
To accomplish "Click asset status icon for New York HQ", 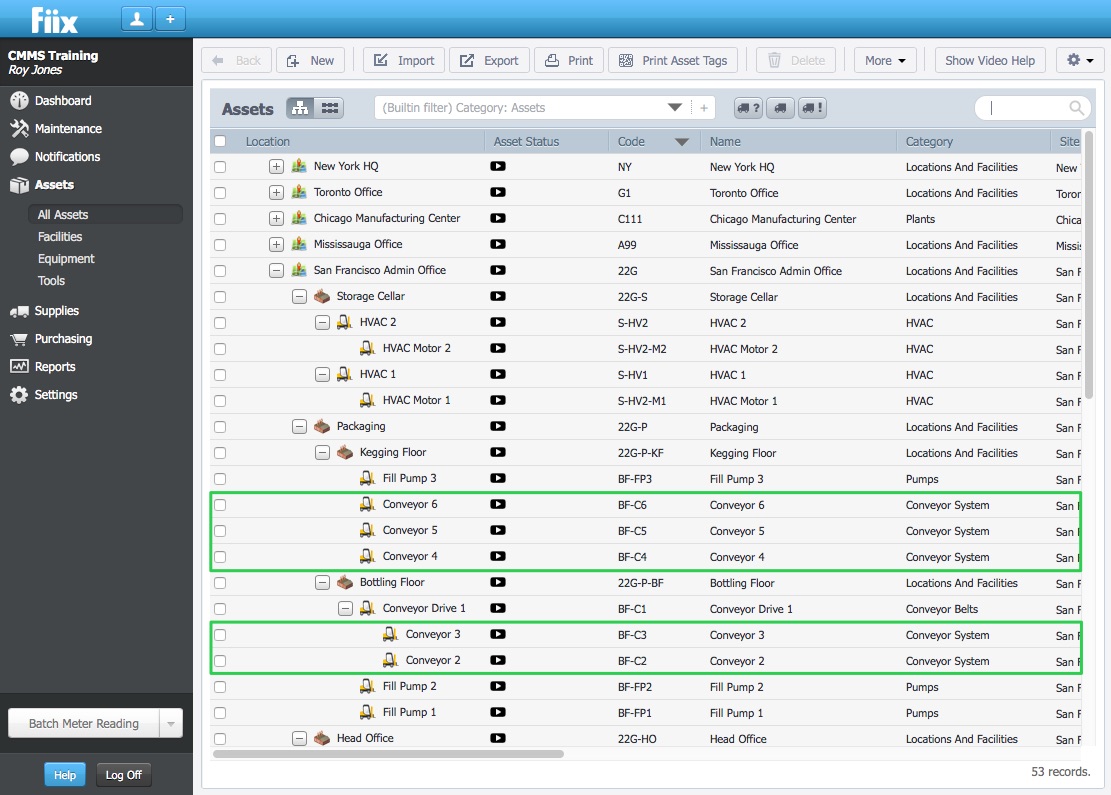I will pyautogui.click(x=498, y=167).
